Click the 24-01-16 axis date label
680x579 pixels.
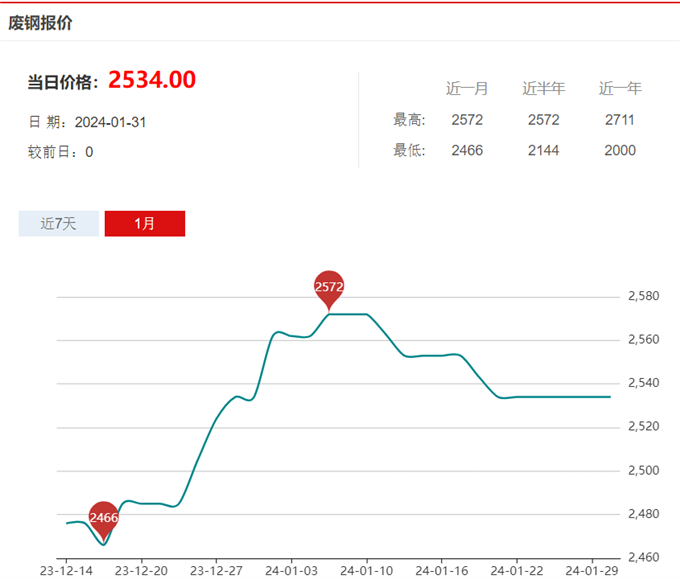coord(441,571)
